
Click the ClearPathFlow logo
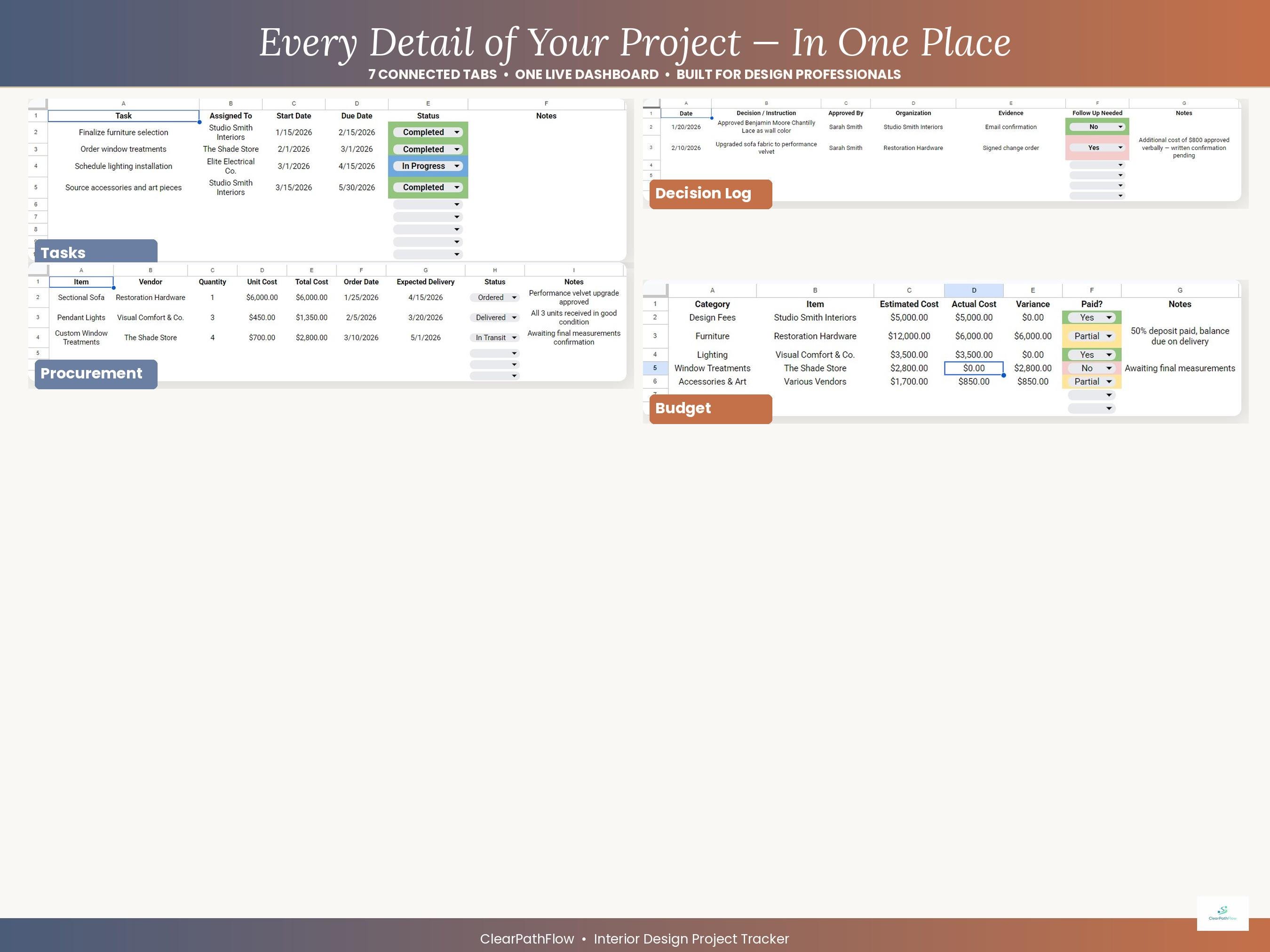[x=1222, y=913]
